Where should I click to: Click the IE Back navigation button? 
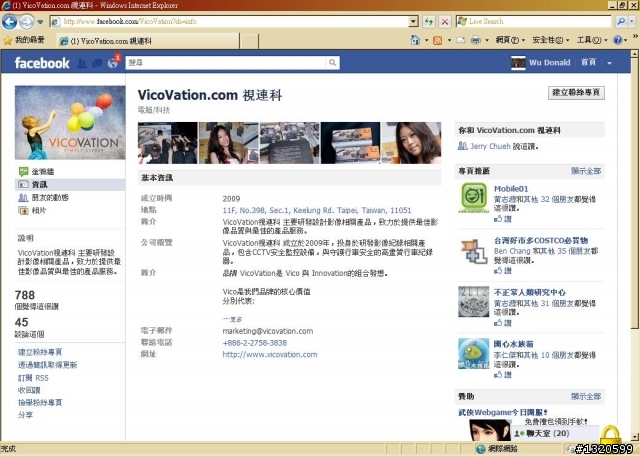pos(9,22)
